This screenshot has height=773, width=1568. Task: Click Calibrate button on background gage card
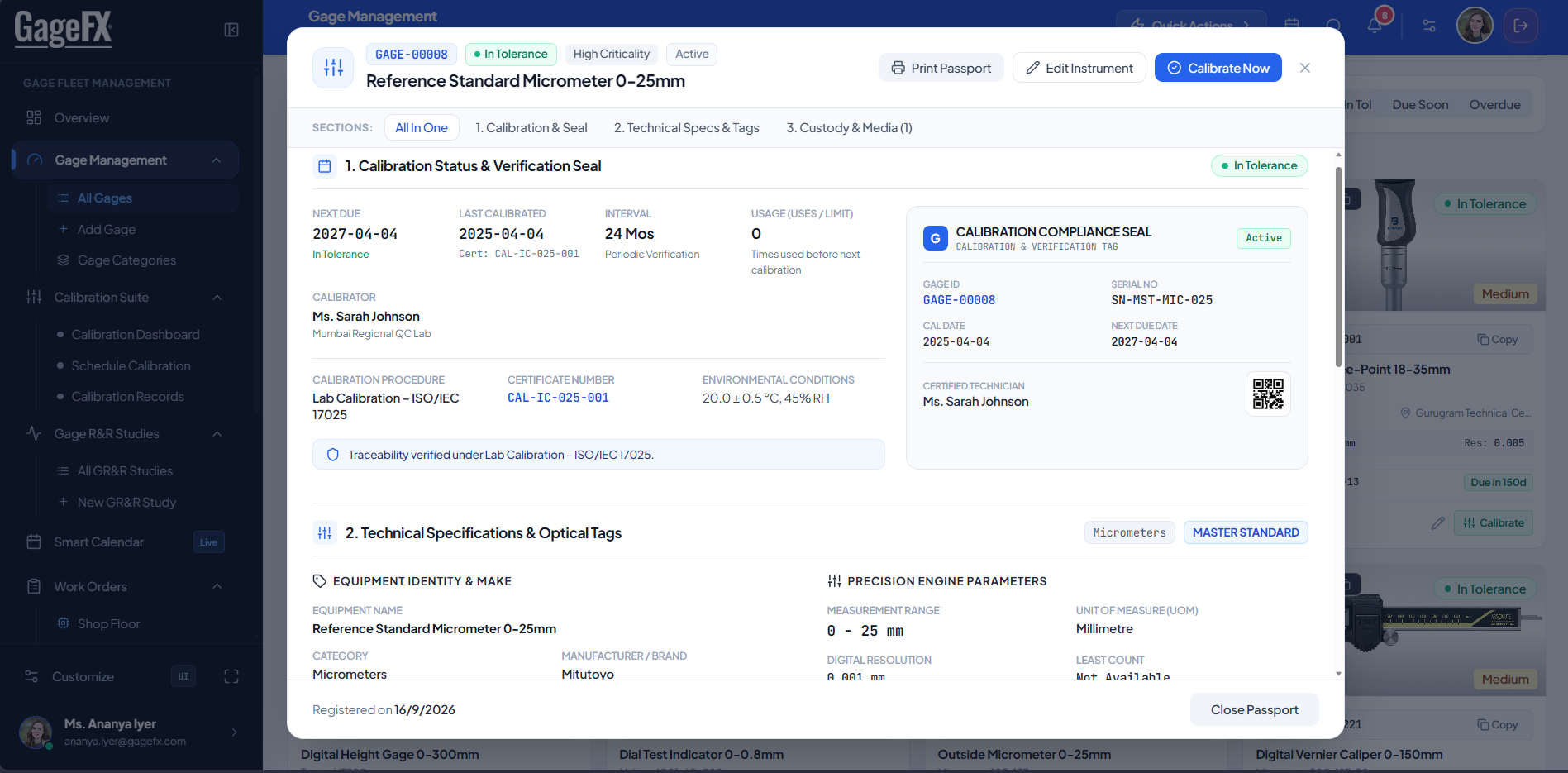click(x=1494, y=522)
